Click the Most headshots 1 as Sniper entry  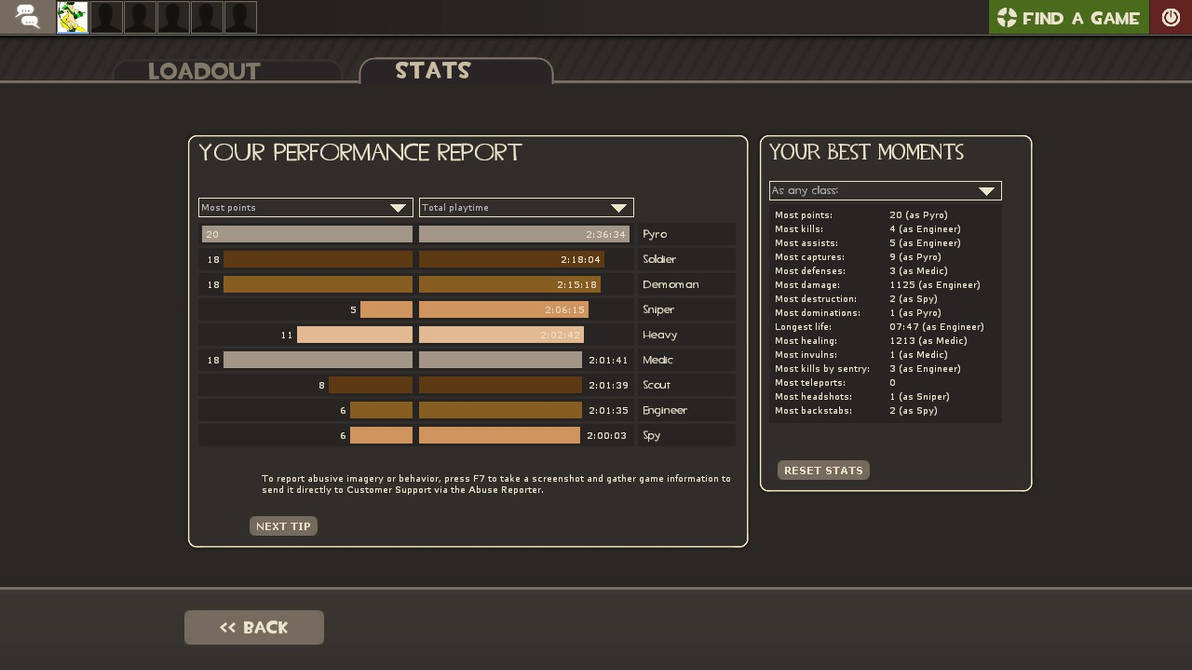[862, 397]
